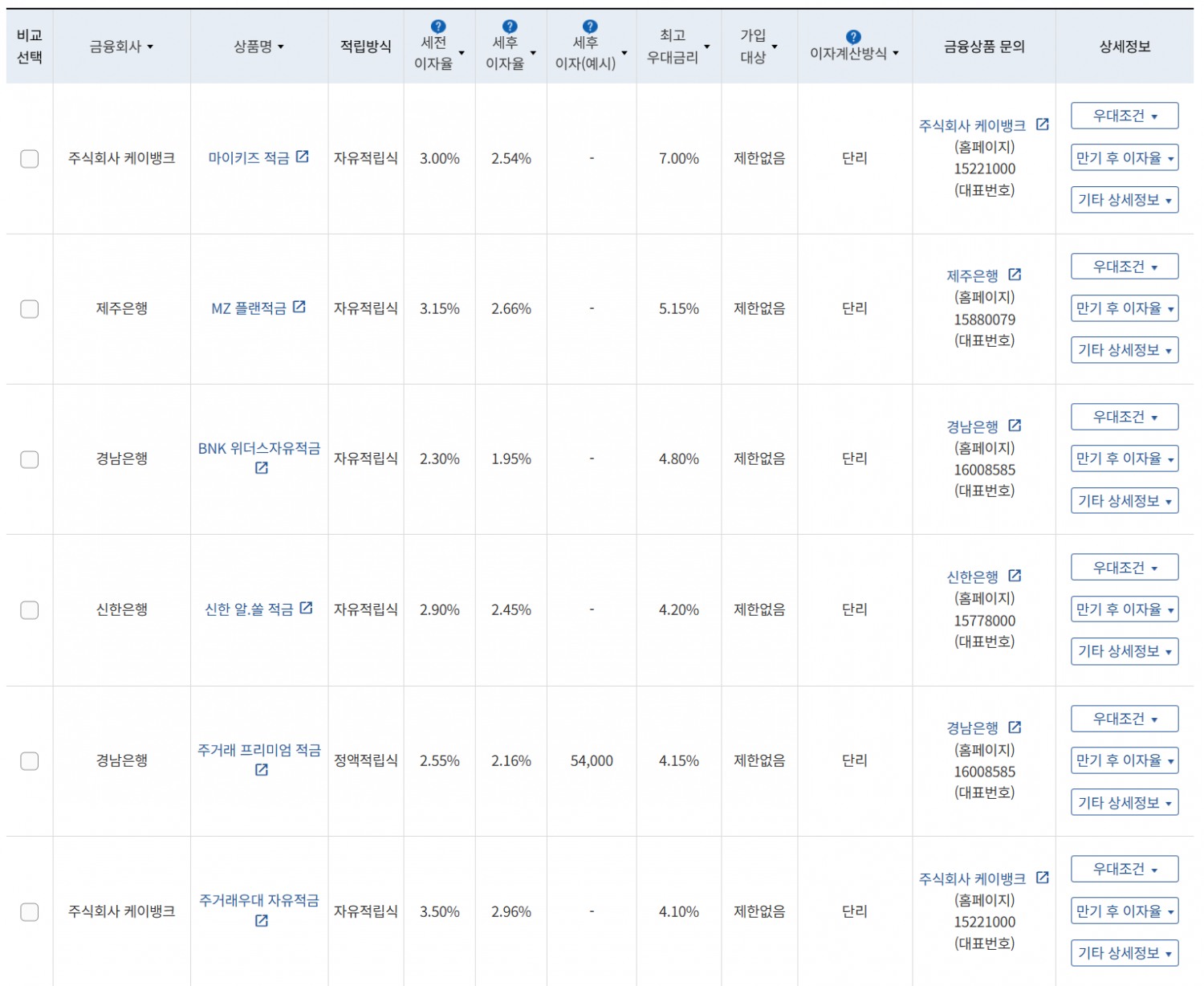Expand 만기 후 이자율 for 제주은행 row
1204x986 pixels.
1125,308
